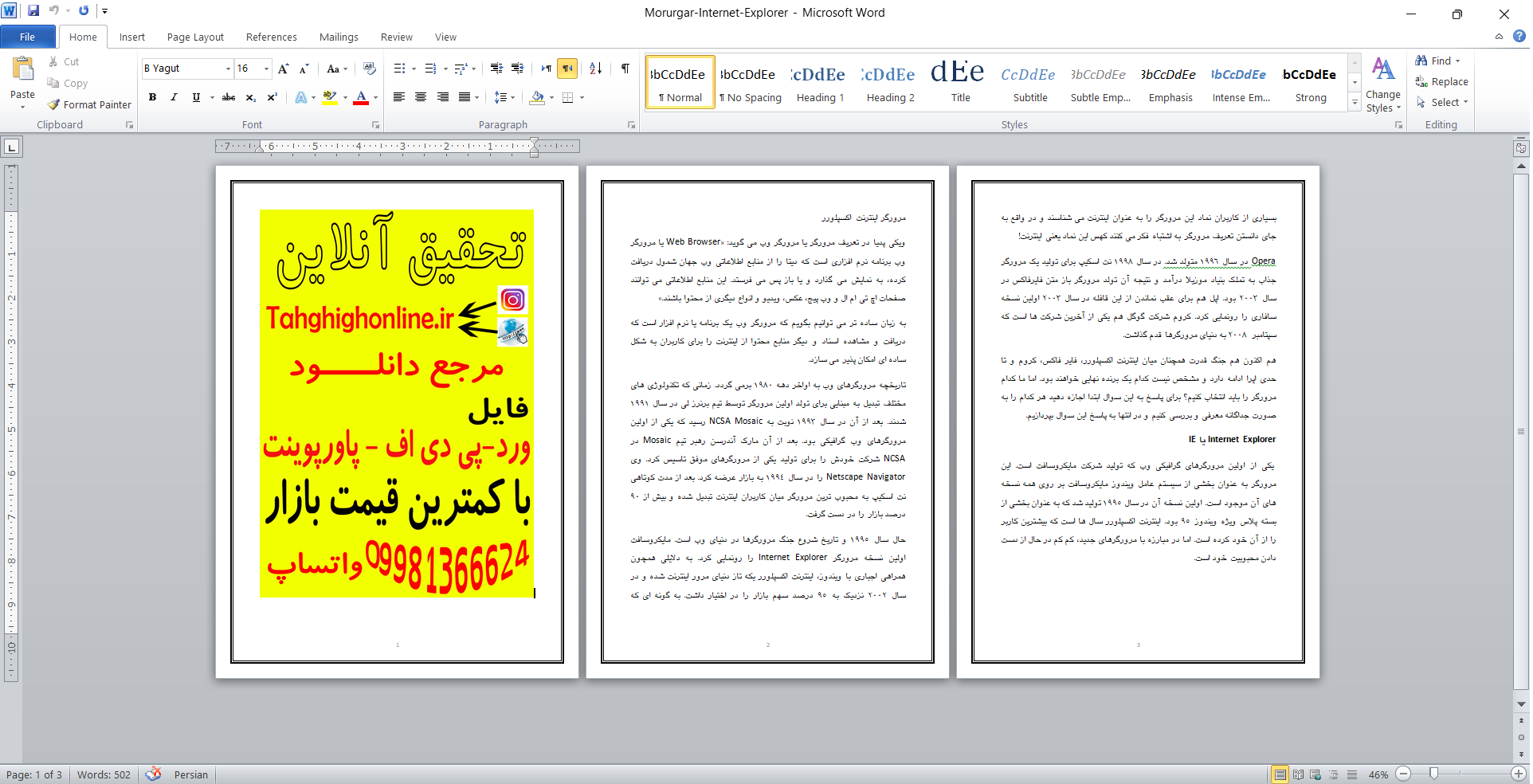Click the 46% zoom level button
The image size is (1533, 784).
click(1378, 774)
